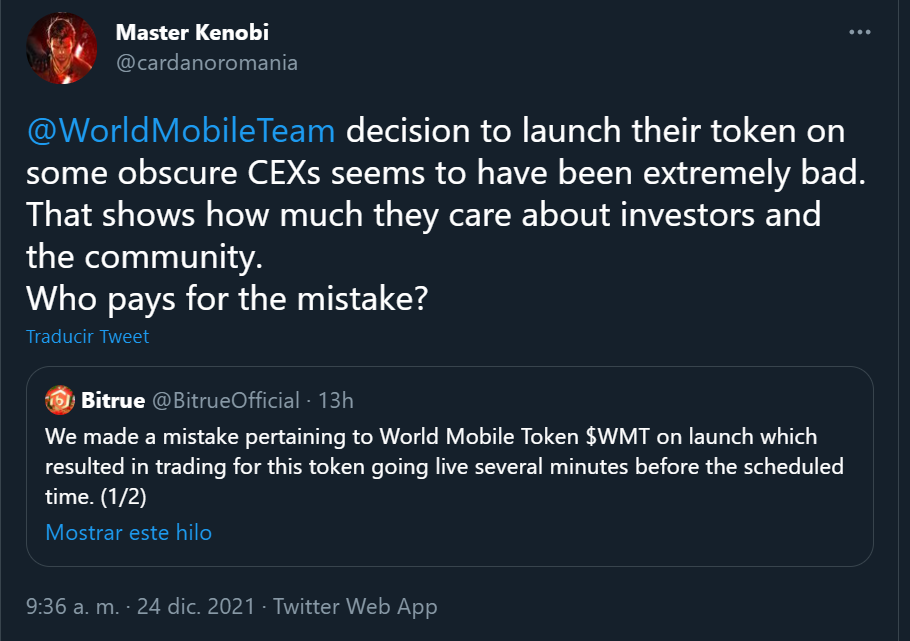Click the Bitrue logo avatar
This screenshot has width=910, height=641.
tap(60, 400)
